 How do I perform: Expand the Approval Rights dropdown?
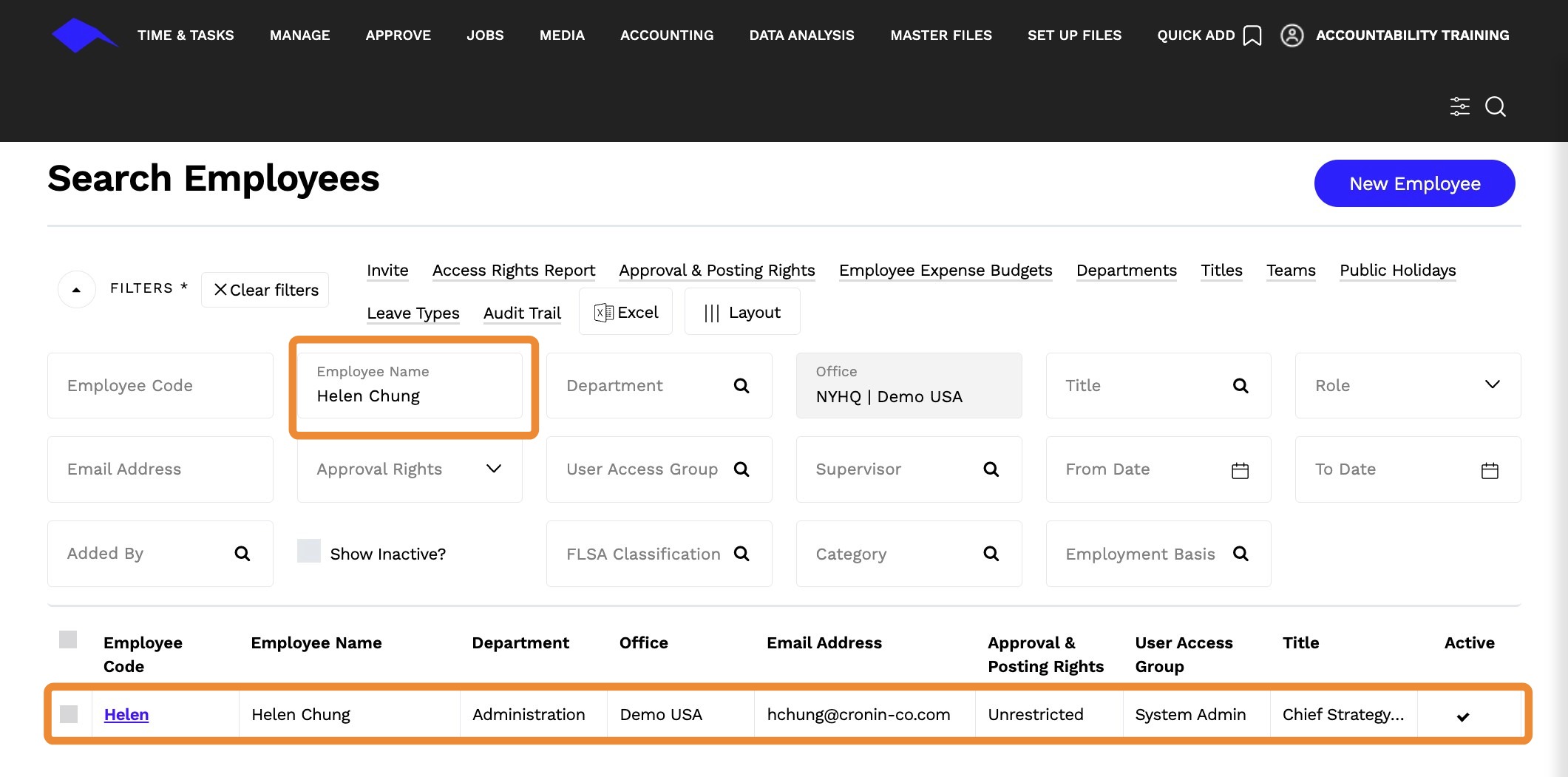point(494,469)
